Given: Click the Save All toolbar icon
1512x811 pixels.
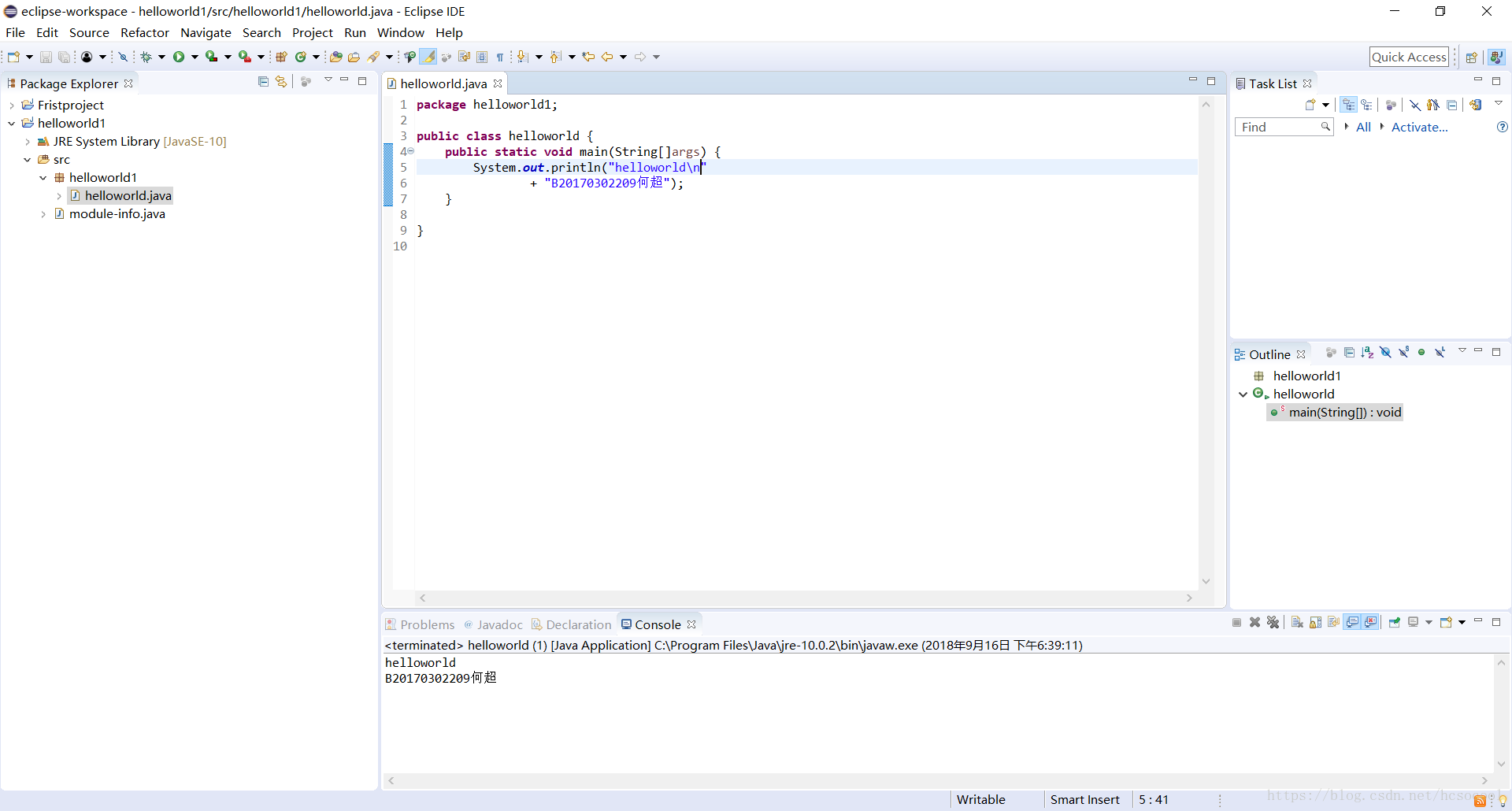Looking at the screenshot, I should click(65, 57).
